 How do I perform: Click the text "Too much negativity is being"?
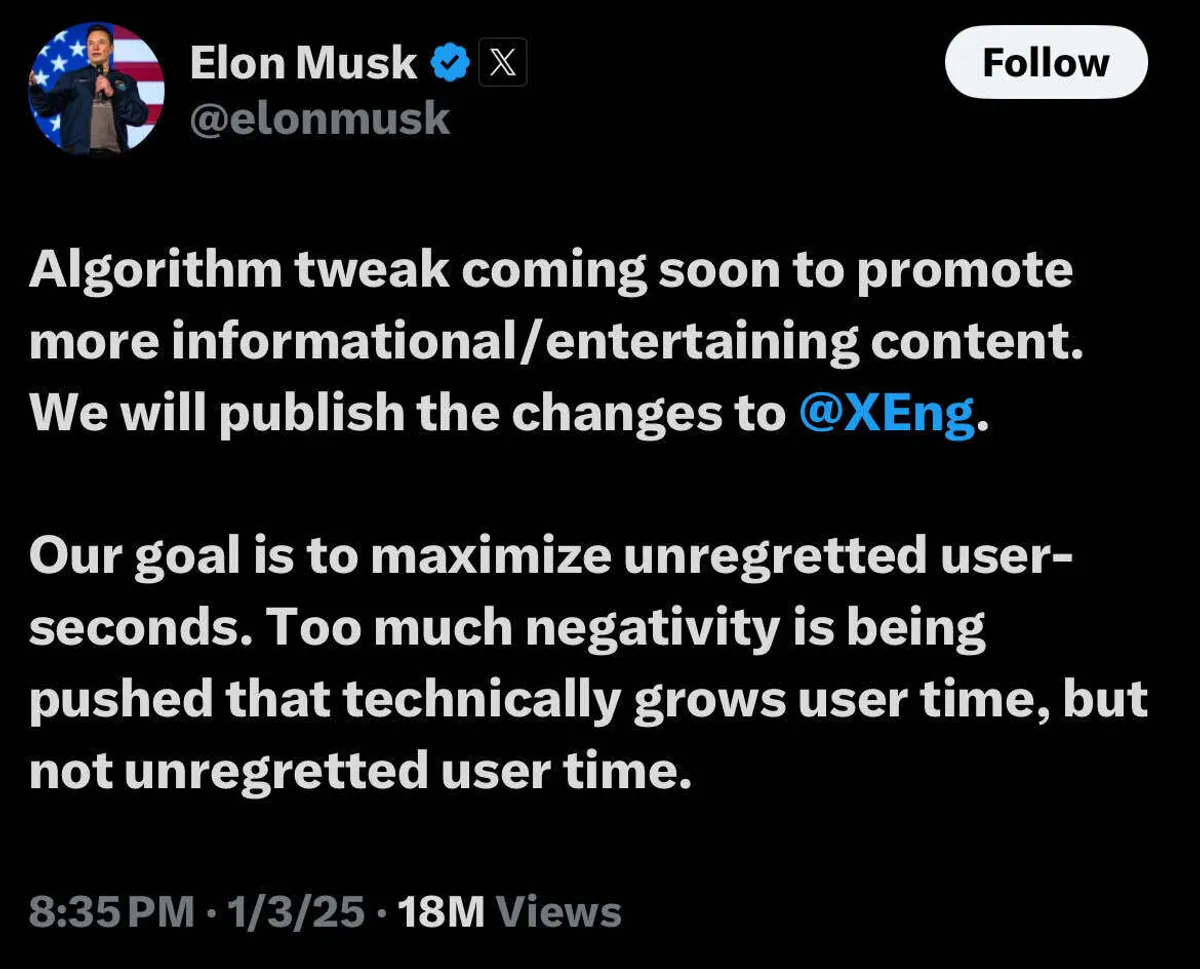coord(625,628)
